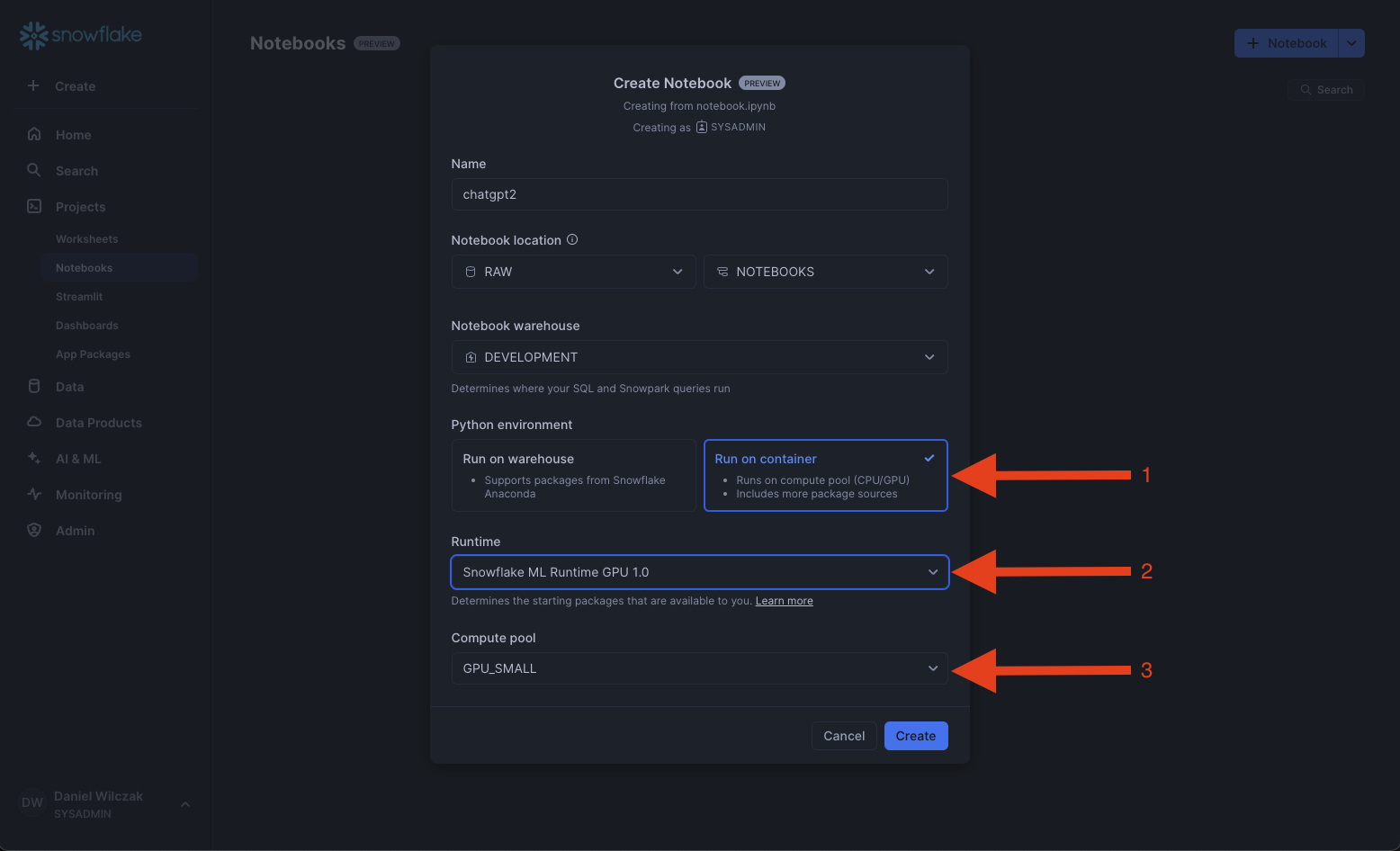Click the AI & ML sparkle icon
The image size is (1400, 851).
tap(34, 458)
